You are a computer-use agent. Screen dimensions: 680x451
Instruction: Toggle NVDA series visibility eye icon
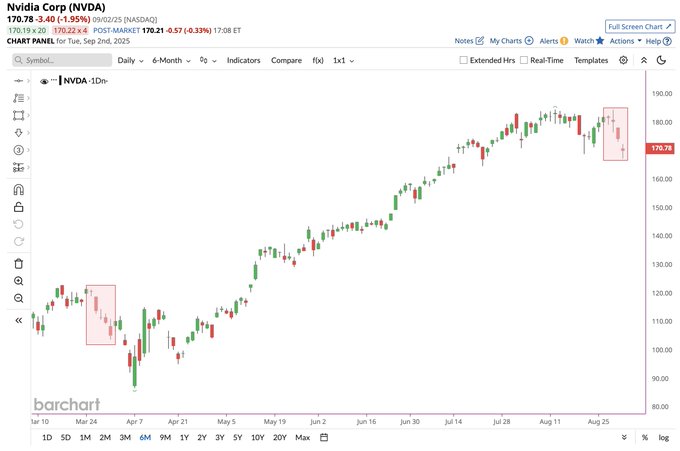tap(44, 81)
